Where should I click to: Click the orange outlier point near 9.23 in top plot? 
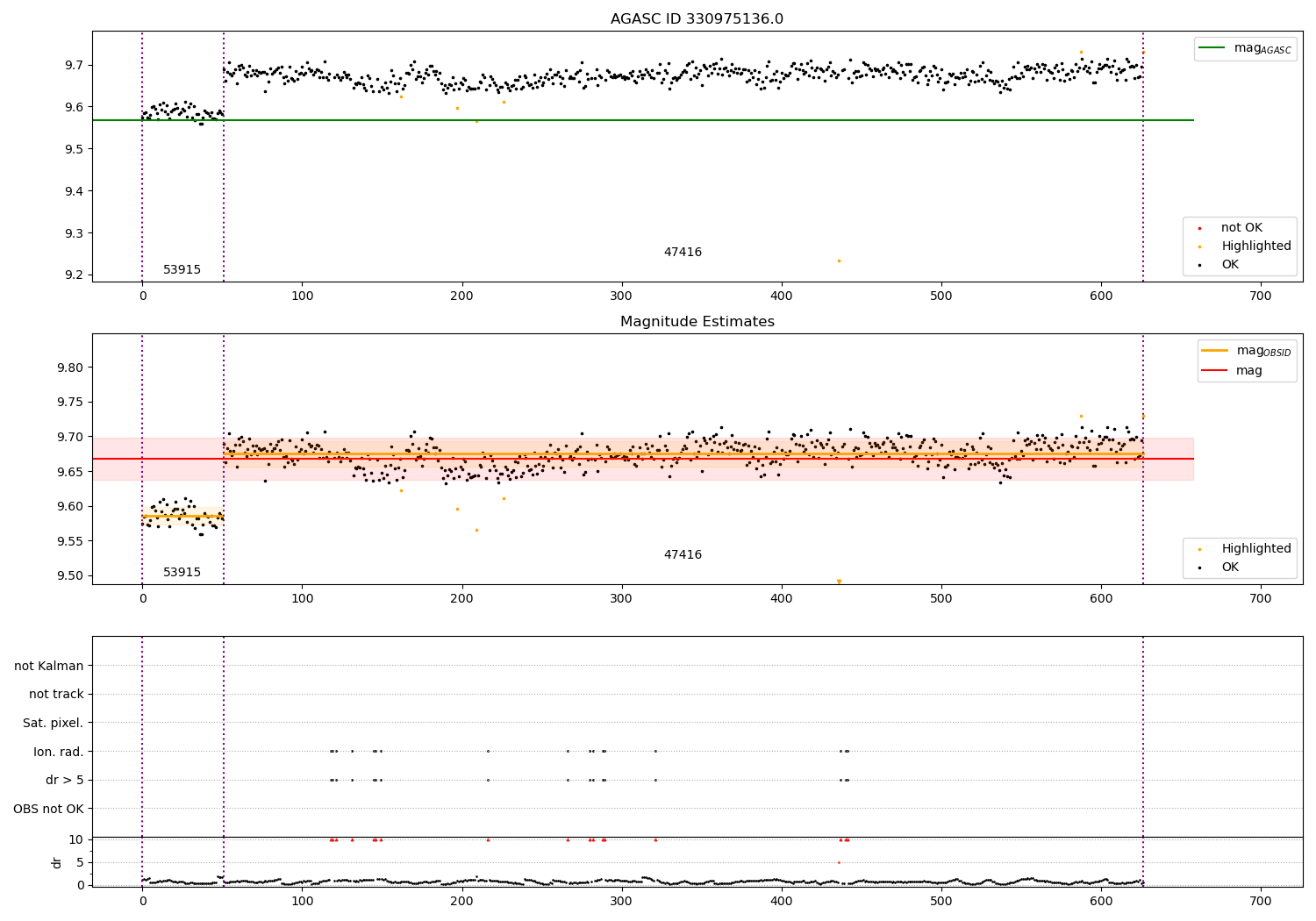[839, 261]
